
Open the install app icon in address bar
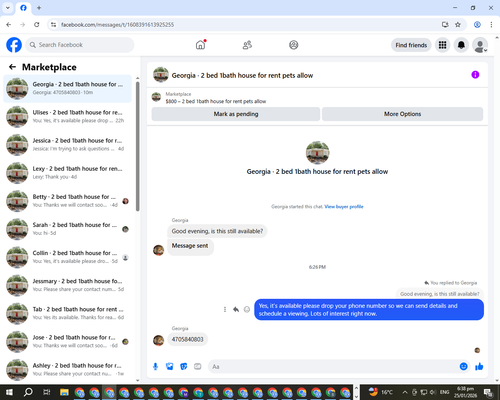coord(445,25)
